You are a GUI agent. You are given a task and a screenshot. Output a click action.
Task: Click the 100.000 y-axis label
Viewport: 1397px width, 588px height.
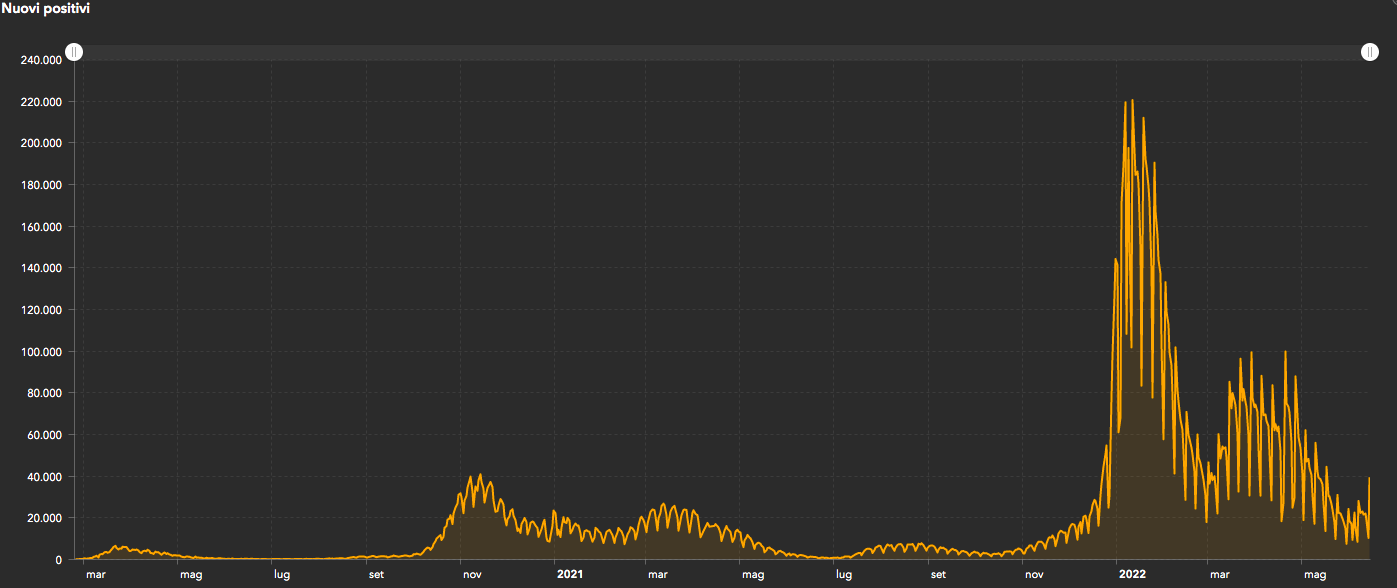(41, 352)
